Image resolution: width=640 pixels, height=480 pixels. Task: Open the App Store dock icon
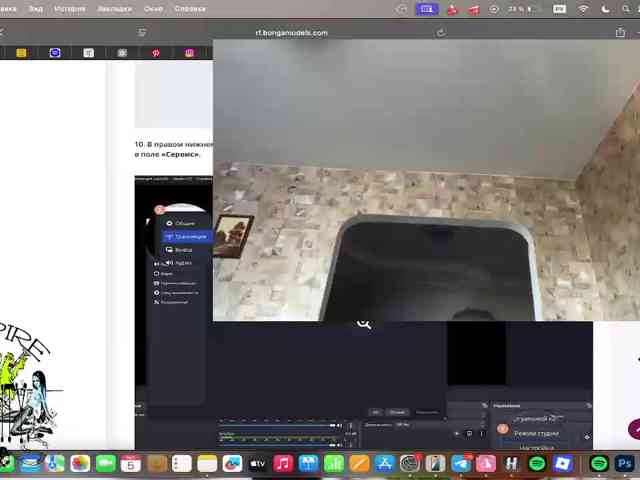tap(384, 464)
